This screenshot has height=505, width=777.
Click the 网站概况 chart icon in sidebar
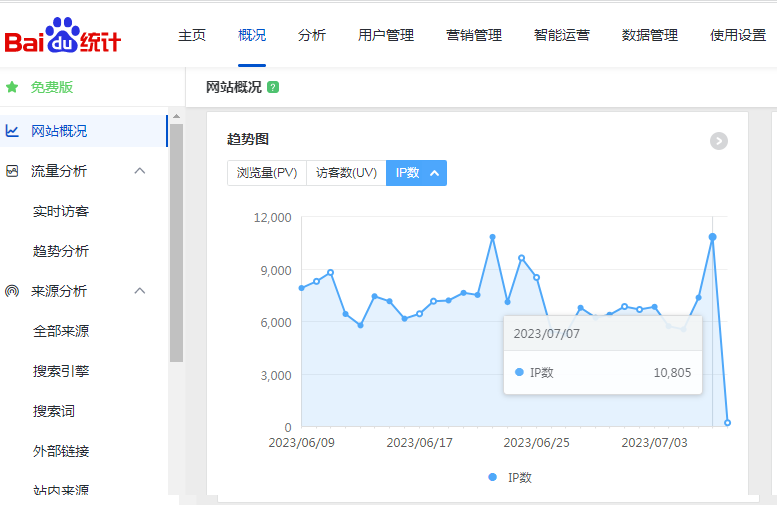(x=12, y=131)
